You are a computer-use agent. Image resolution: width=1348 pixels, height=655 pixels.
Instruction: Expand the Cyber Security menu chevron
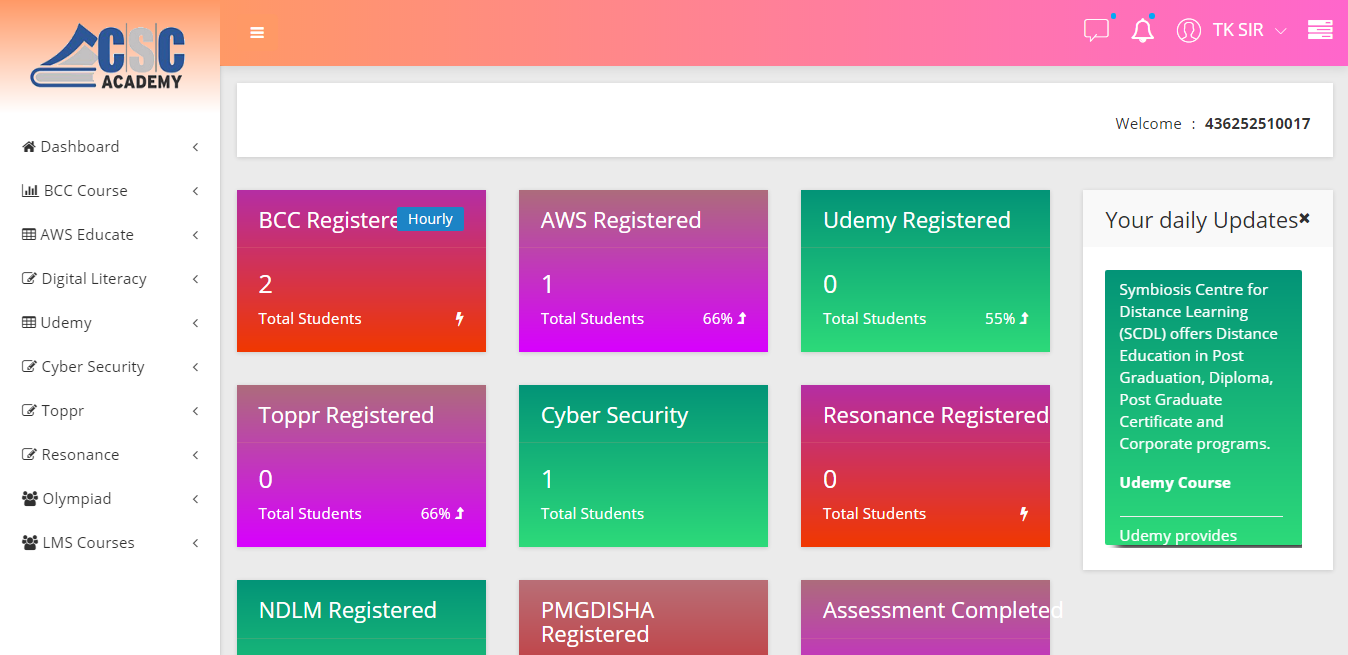pos(195,367)
